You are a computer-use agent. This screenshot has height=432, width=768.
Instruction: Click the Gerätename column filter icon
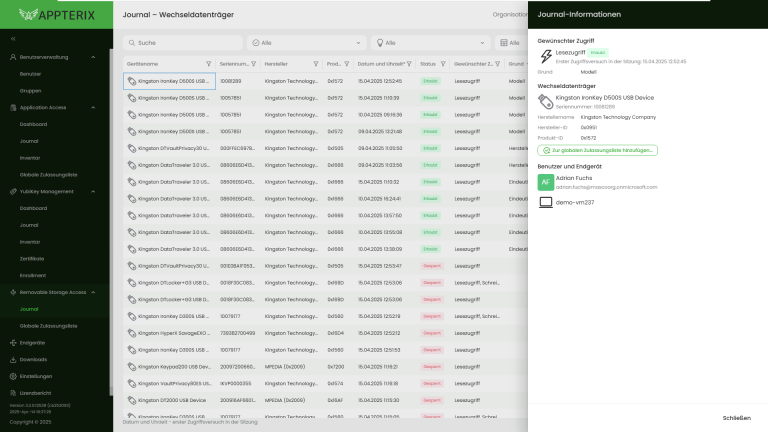208,63
